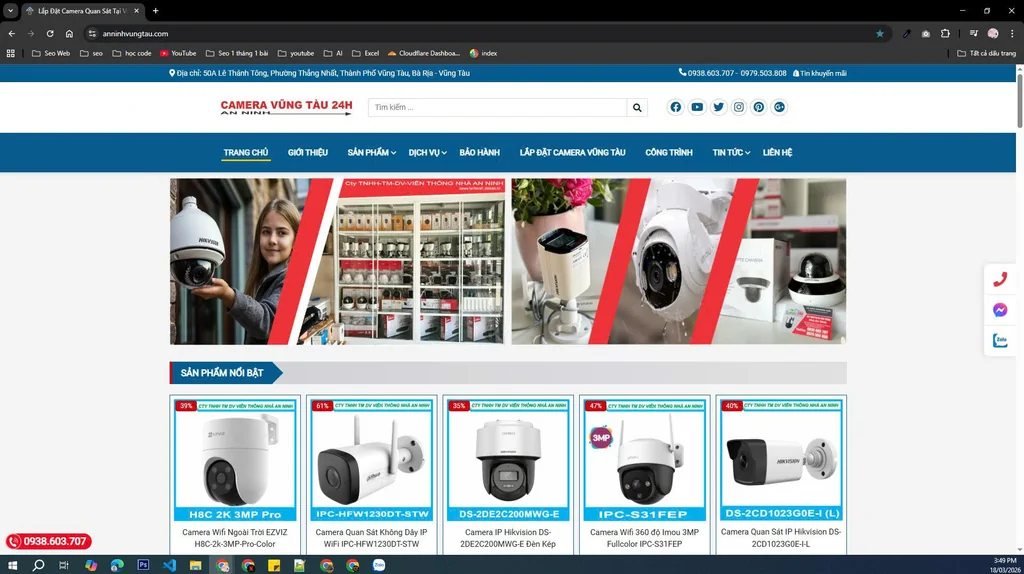The image size is (1024, 574).
Task: Open the tab search dropdown arrow
Action: pos(10,10)
